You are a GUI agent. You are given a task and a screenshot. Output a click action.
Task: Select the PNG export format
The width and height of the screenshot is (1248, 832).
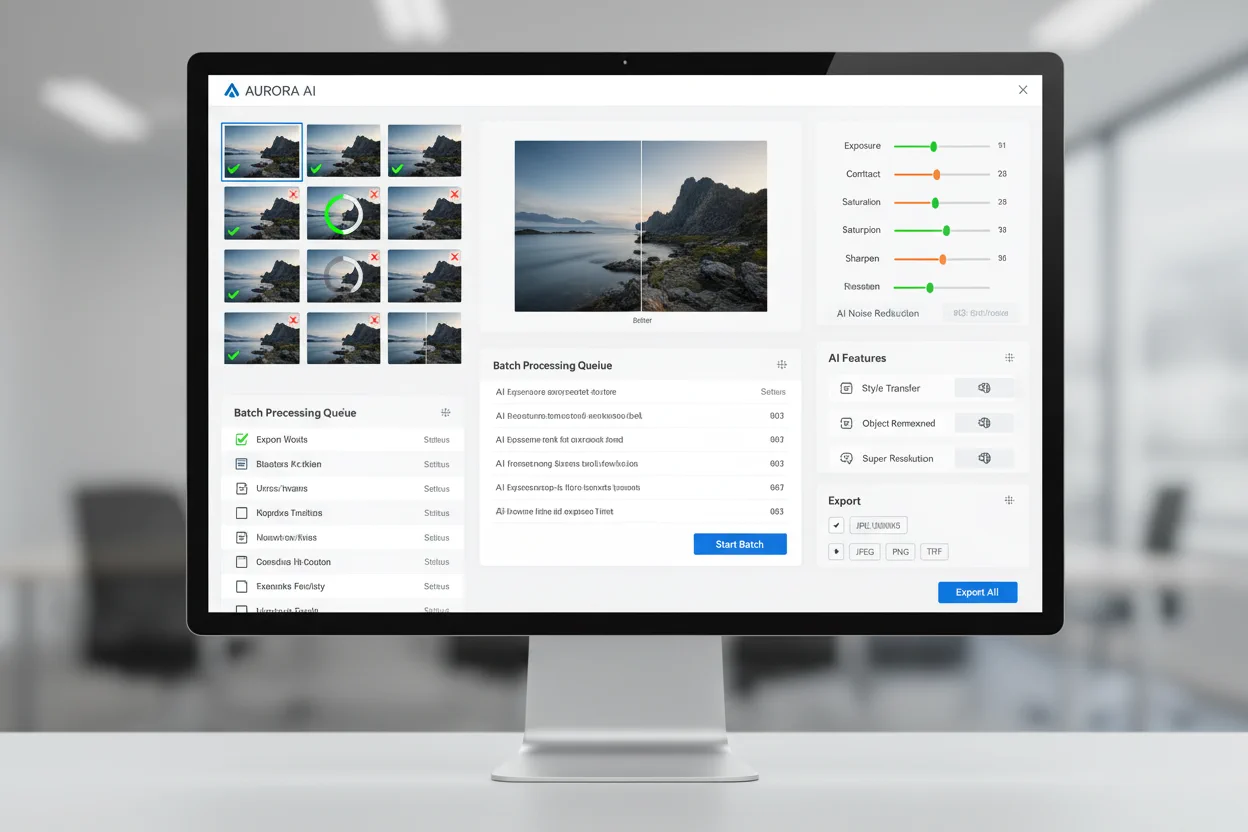click(x=900, y=551)
